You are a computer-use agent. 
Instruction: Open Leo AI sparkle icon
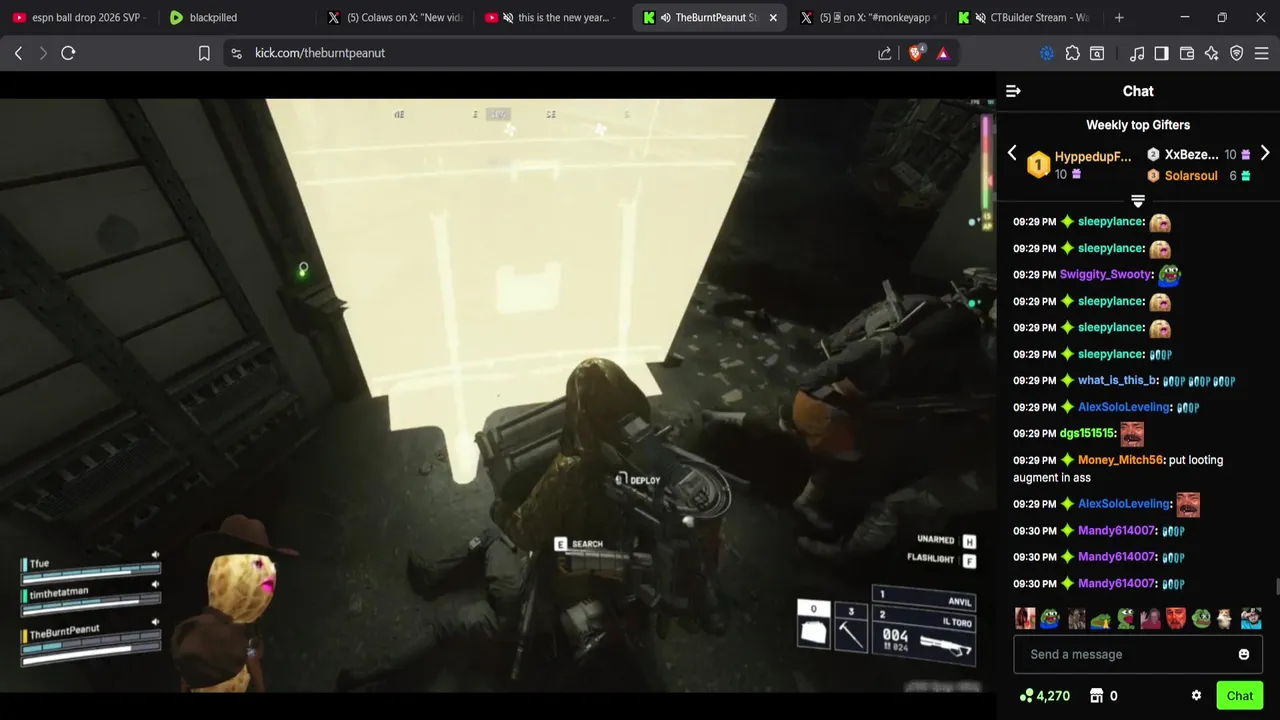1212,53
